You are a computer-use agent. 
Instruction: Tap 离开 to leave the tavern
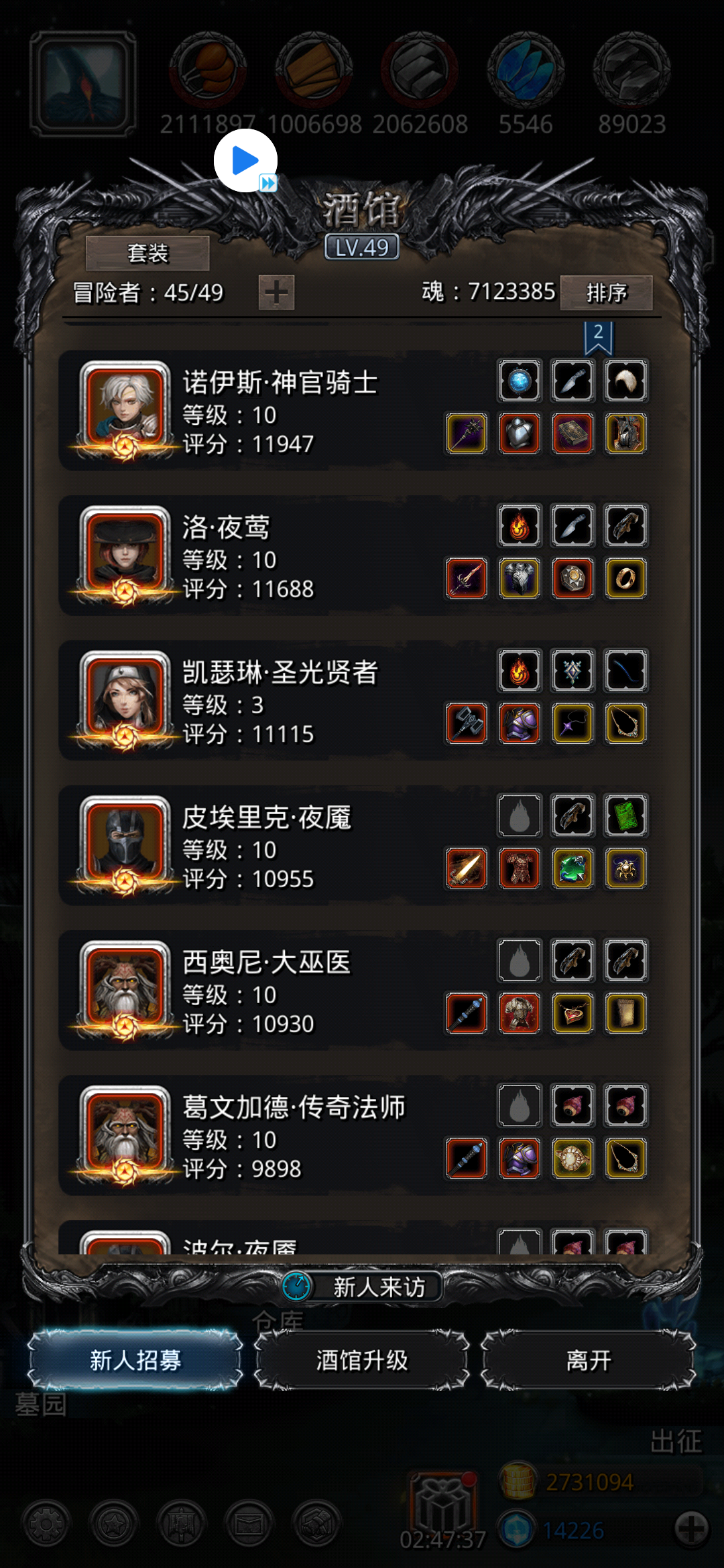(589, 1360)
